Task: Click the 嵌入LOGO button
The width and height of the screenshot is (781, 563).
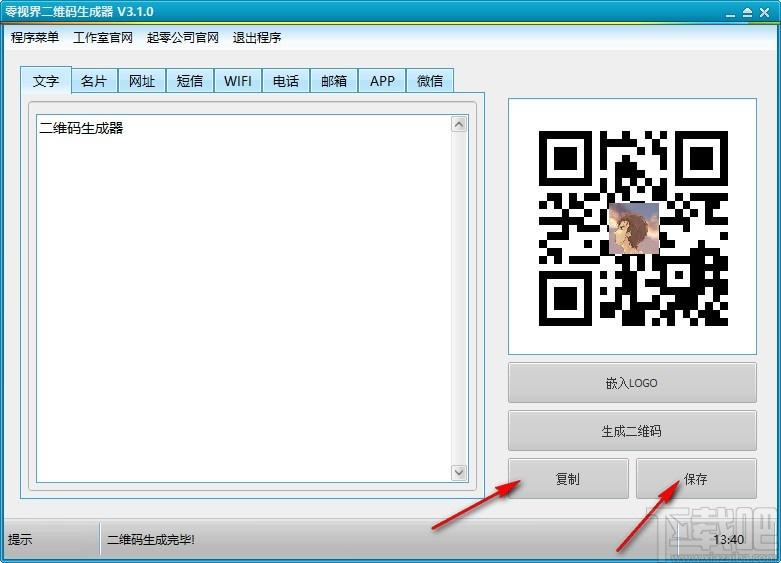Action: pos(632,383)
